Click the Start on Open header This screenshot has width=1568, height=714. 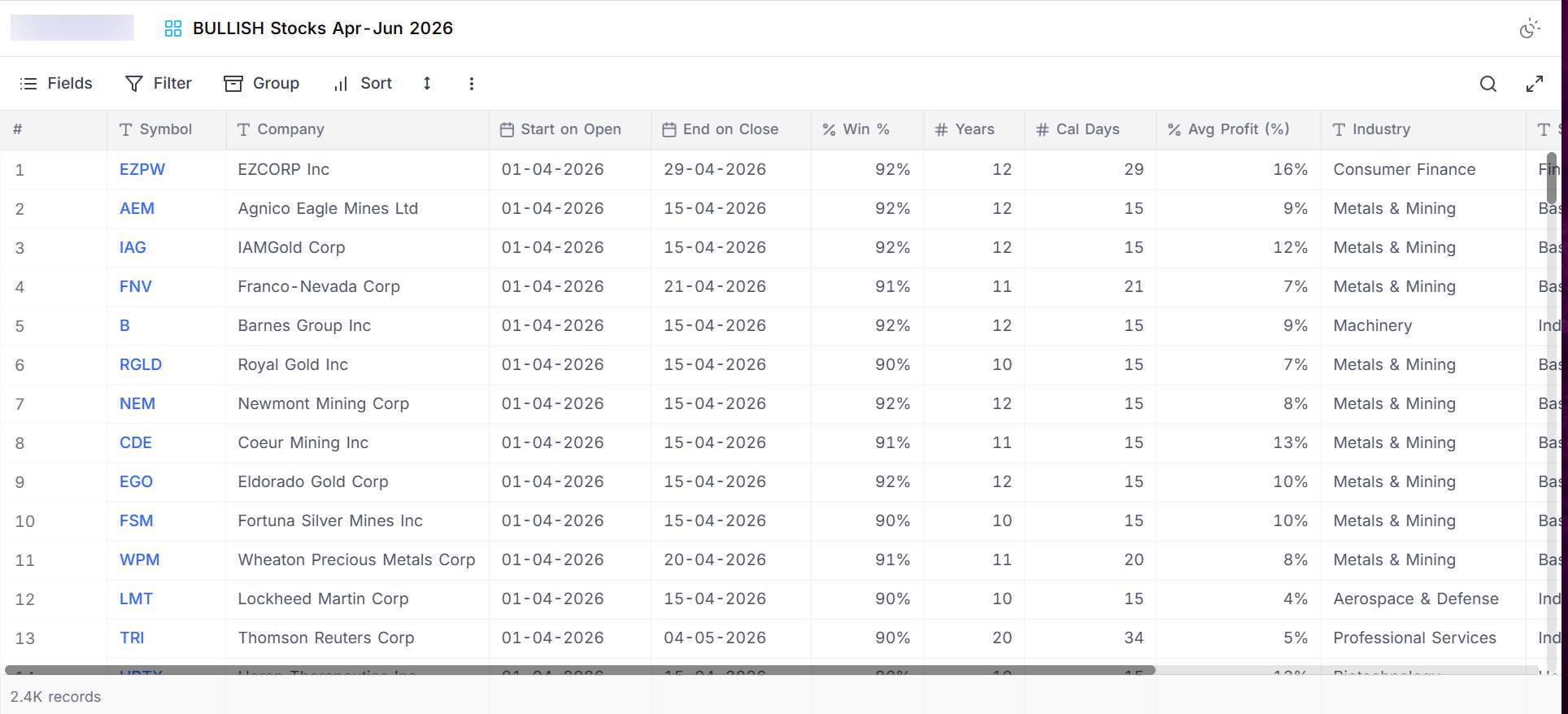[x=570, y=129]
